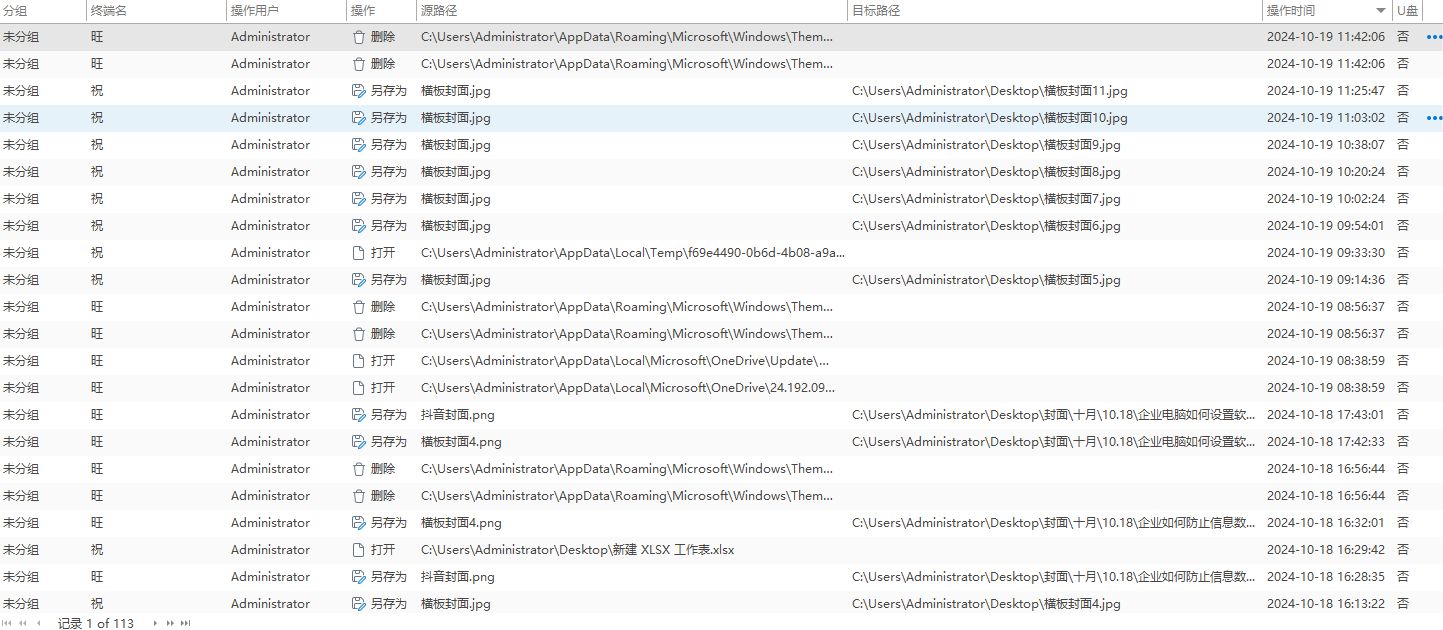This screenshot has width=1443, height=630.
Task: Click 未分组 in the 16:28:35 row
Action: 21,577
